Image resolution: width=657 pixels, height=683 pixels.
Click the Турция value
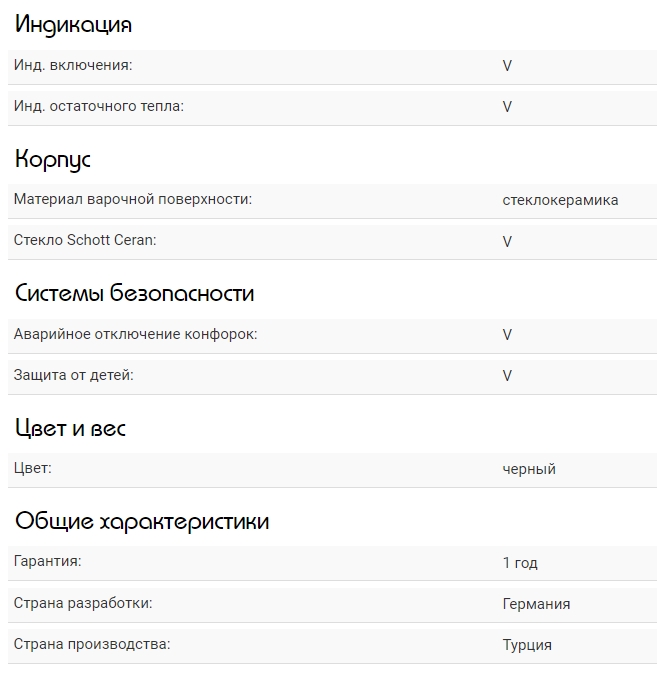tap(527, 645)
